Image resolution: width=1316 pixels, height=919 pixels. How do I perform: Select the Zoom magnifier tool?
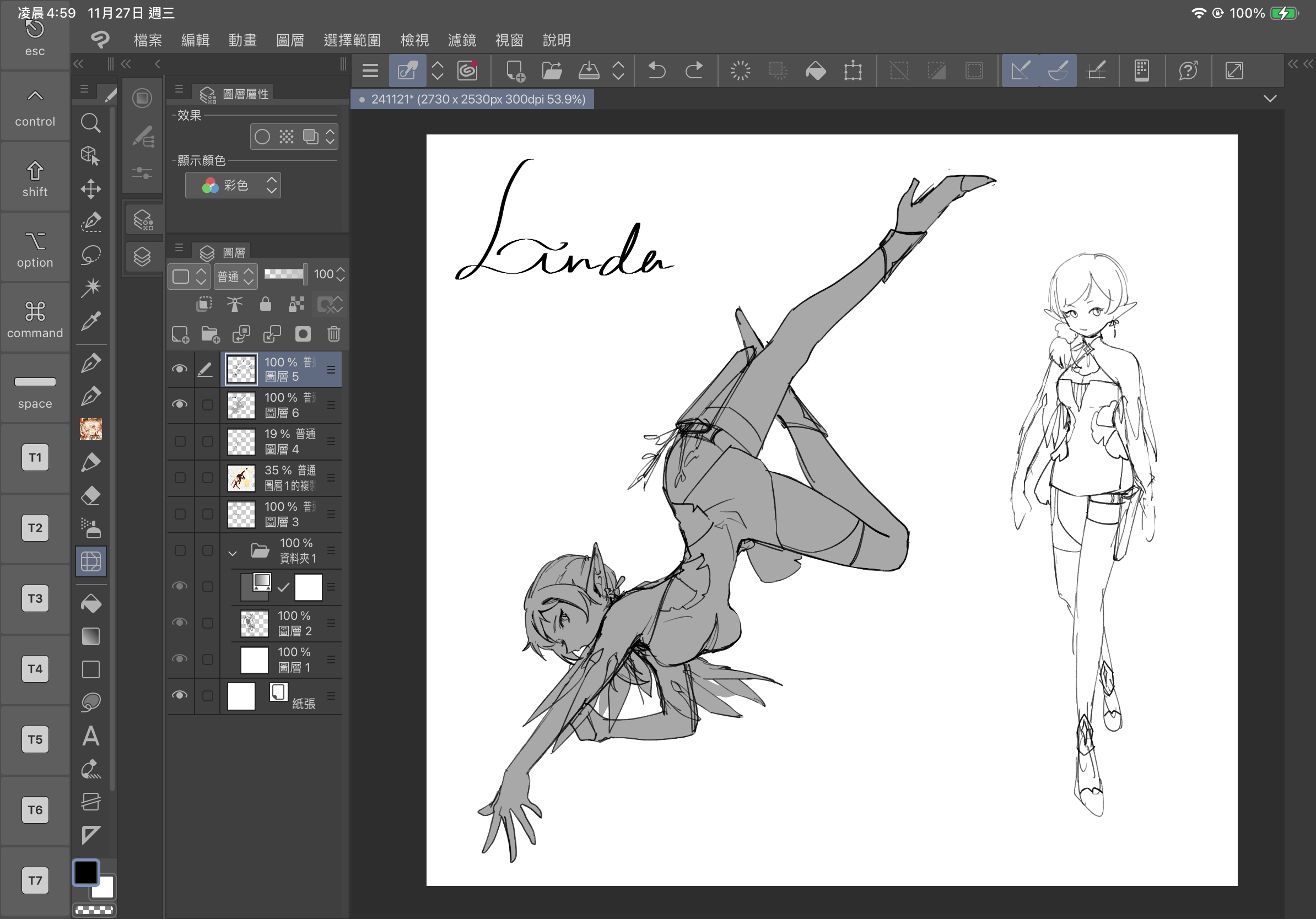click(90, 123)
